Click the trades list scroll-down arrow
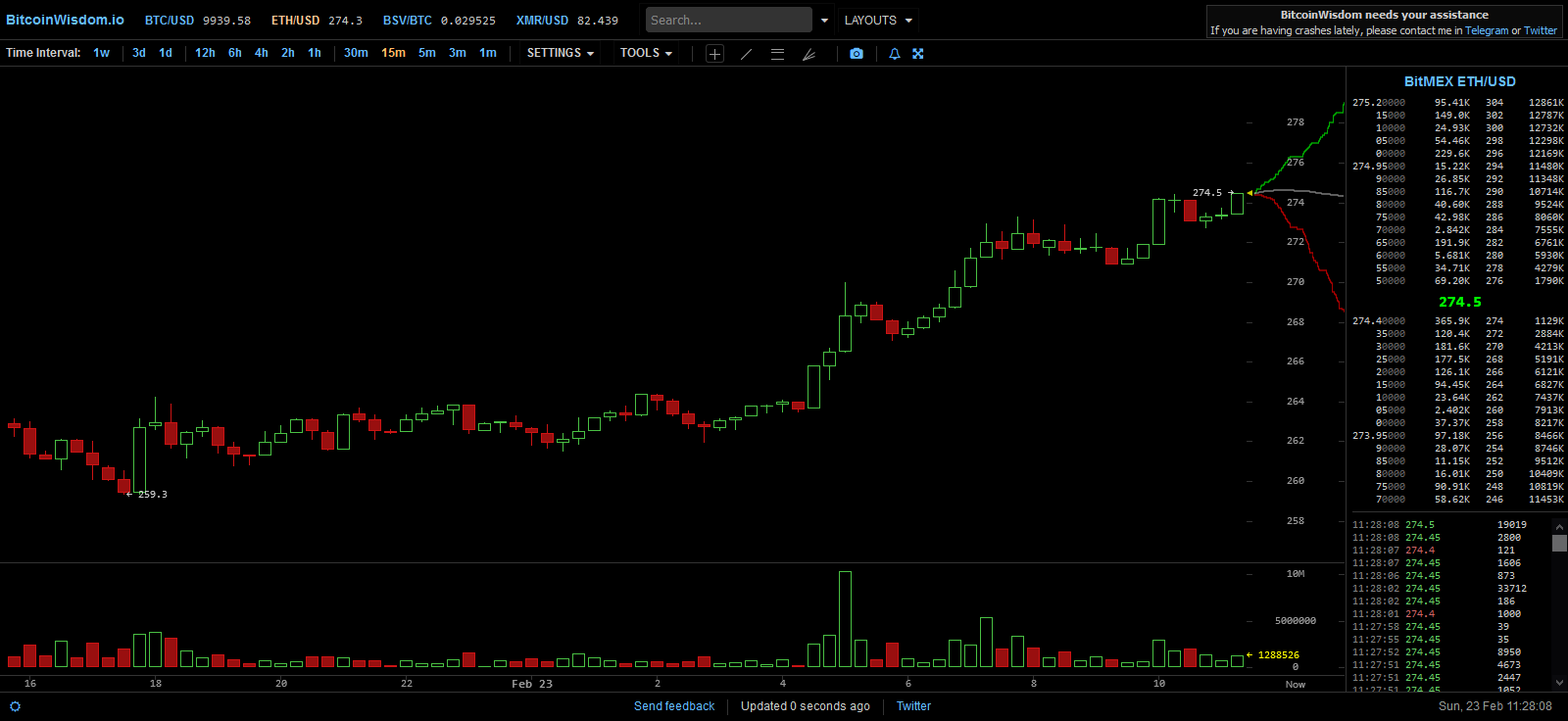 (x=1559, y=683)
